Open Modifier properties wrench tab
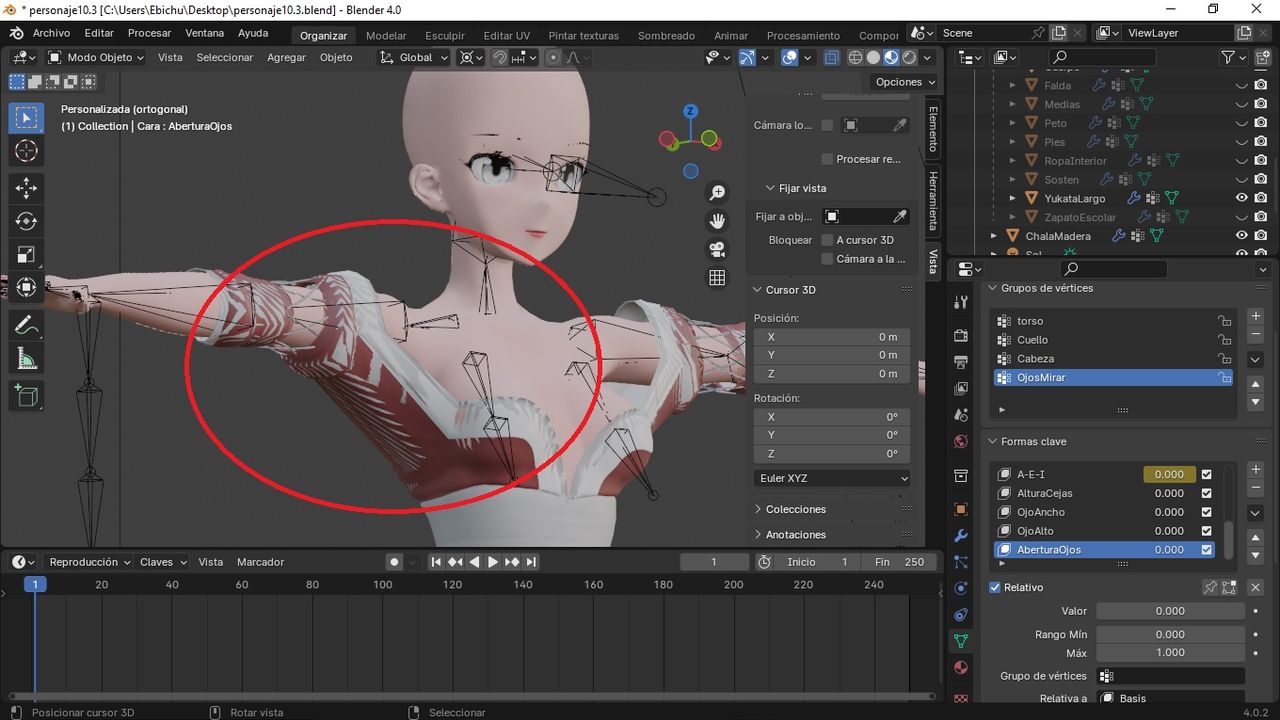The image size is (1280, 720). click(x=961, y=538)
